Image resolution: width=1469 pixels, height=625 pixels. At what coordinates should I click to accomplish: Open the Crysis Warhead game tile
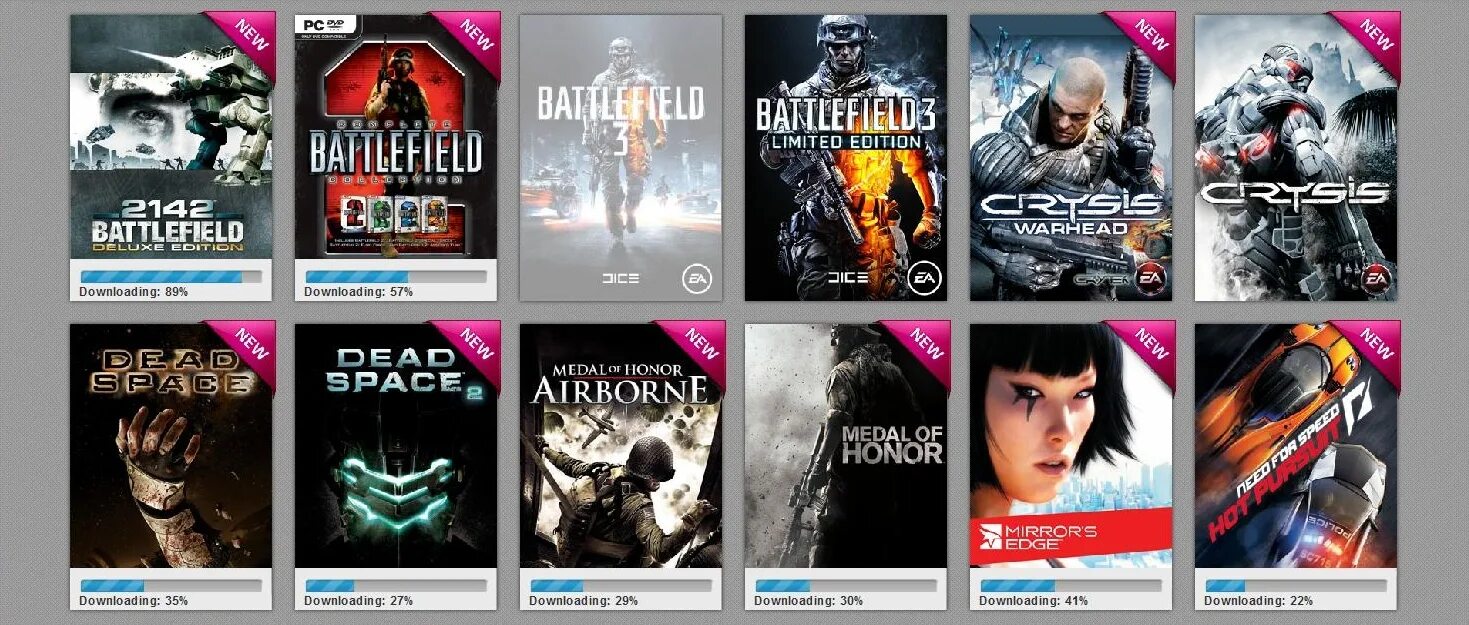click(1071, 157)
